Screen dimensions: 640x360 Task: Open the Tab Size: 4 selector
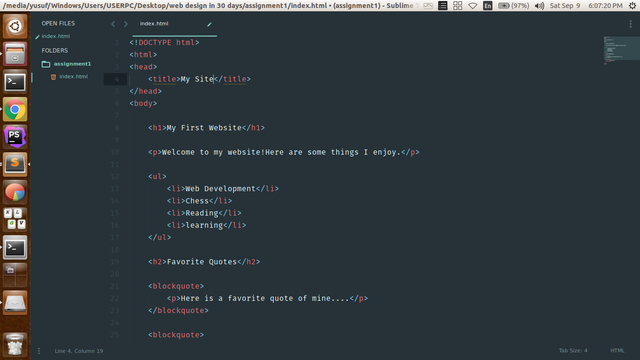click(573, 351)
